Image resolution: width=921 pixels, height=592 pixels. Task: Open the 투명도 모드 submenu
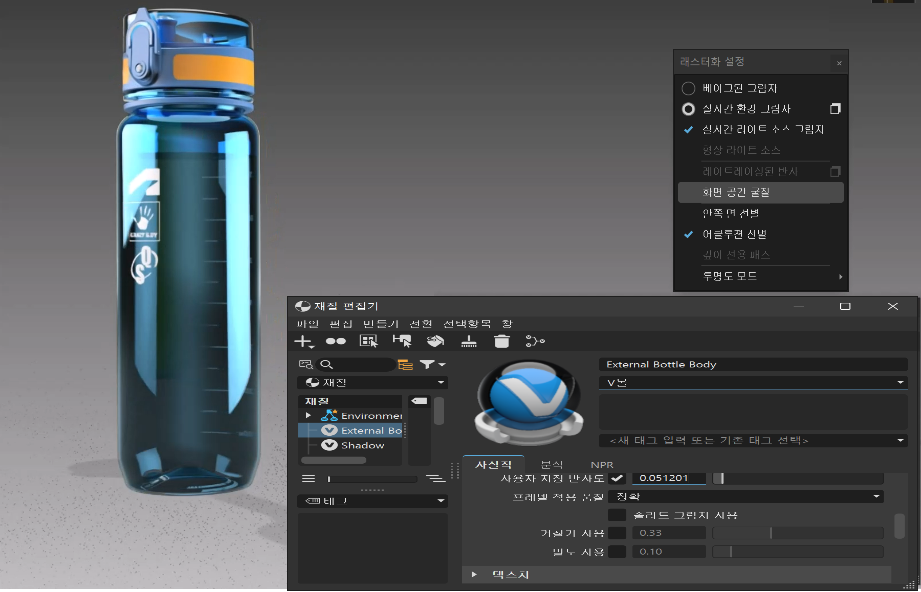(x=761, y=276)
